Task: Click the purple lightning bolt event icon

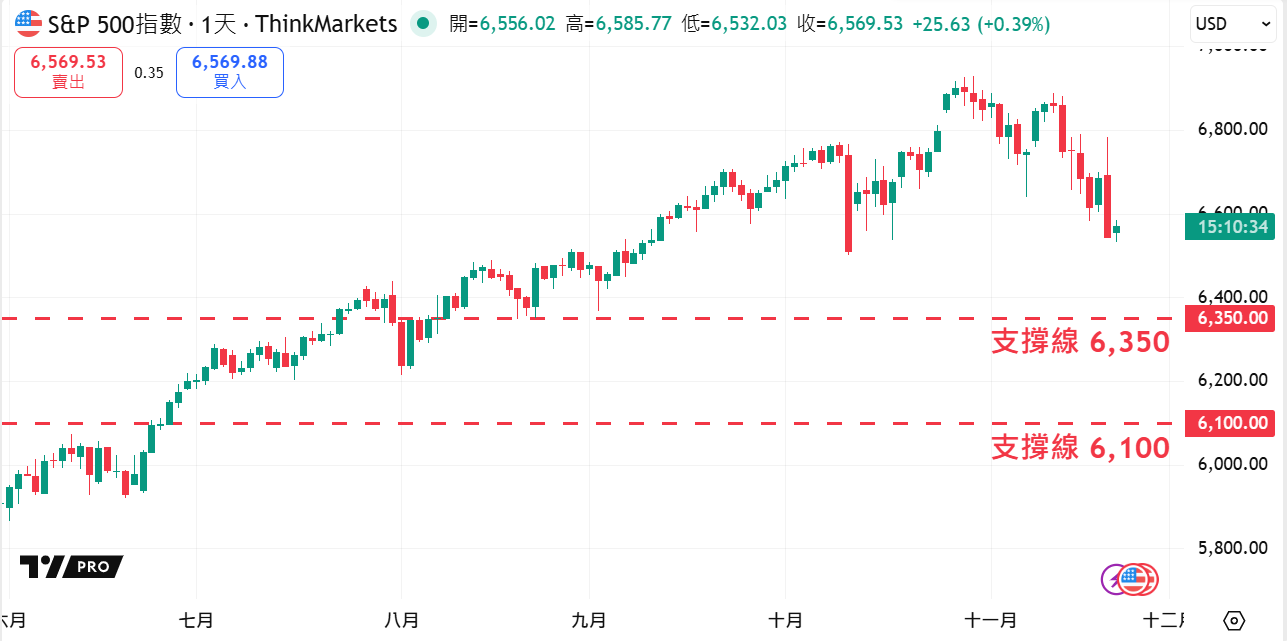Action: 1113,578
